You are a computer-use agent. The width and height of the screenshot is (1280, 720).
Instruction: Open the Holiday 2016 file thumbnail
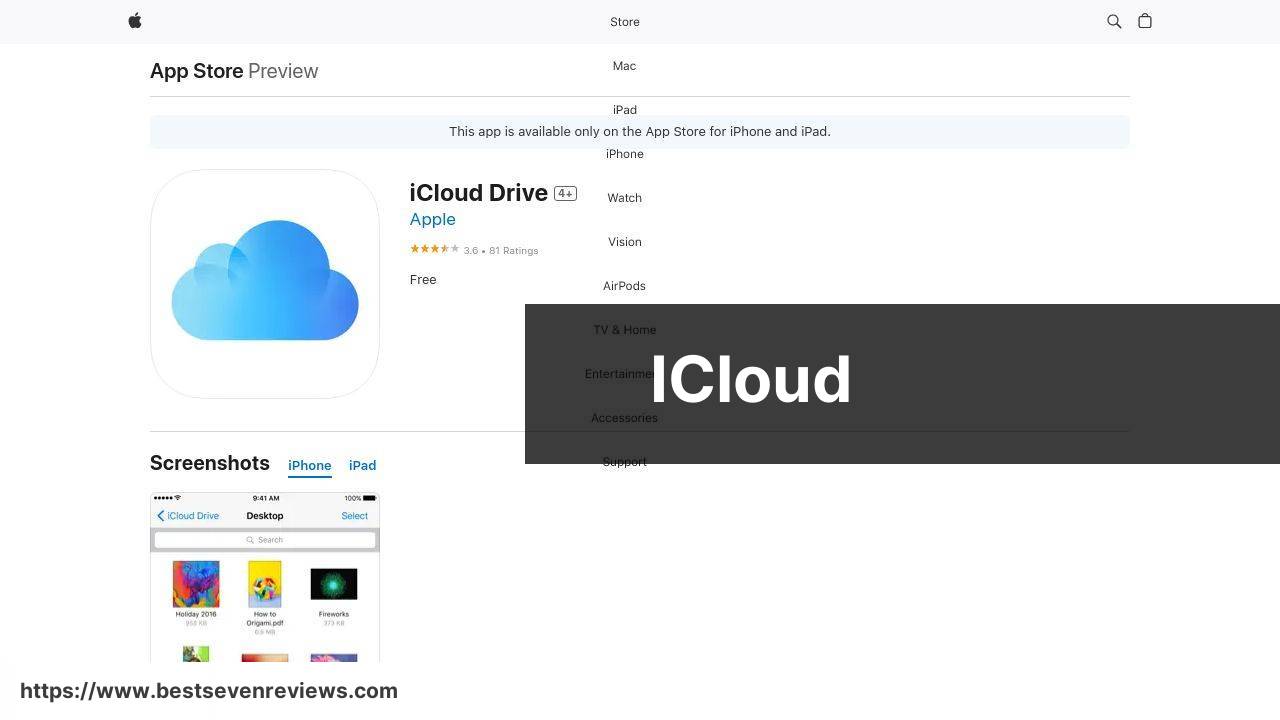(x=196, y=584)
